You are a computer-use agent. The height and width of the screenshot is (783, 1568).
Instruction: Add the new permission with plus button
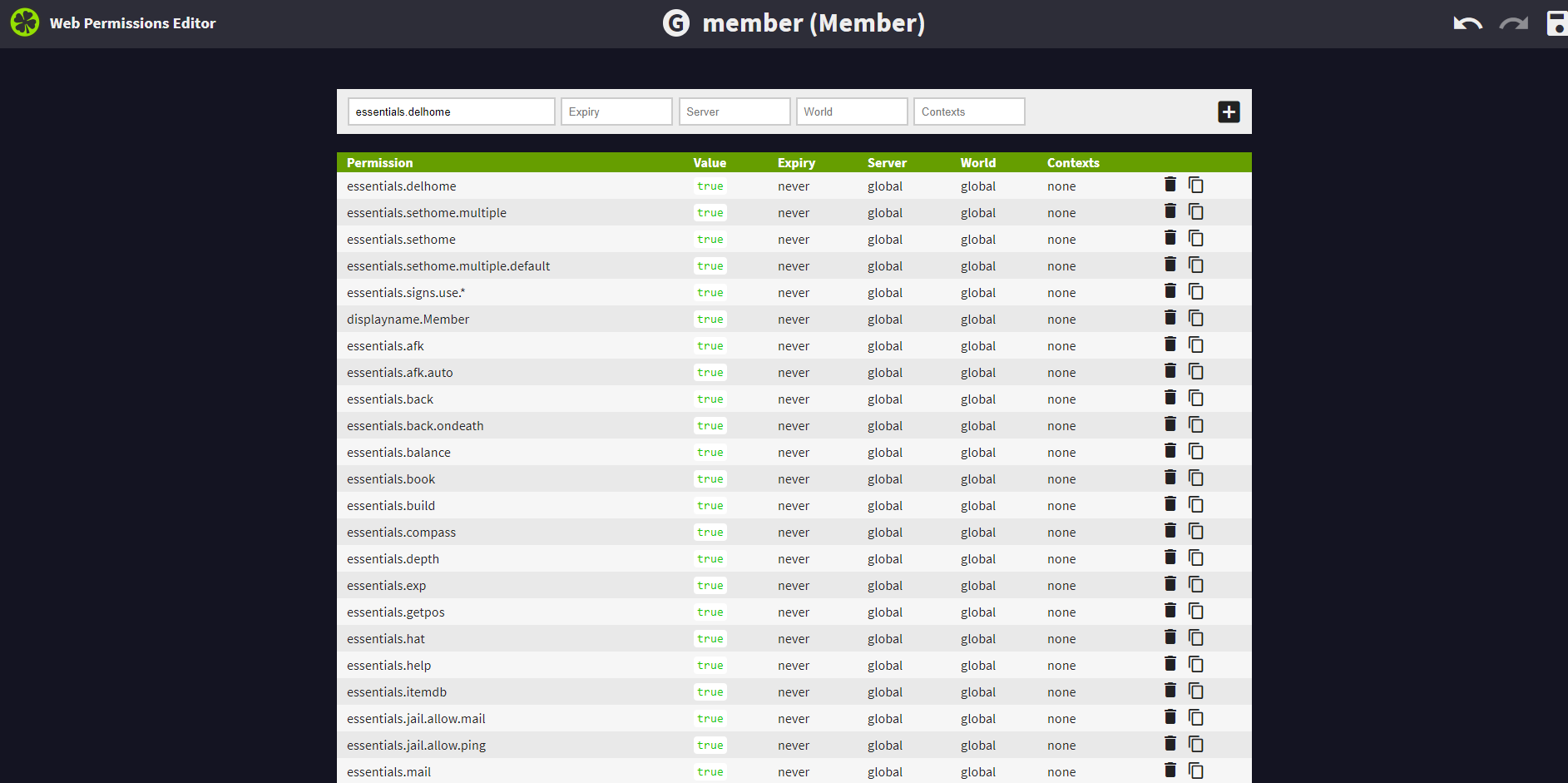(x=1229, y=112)
